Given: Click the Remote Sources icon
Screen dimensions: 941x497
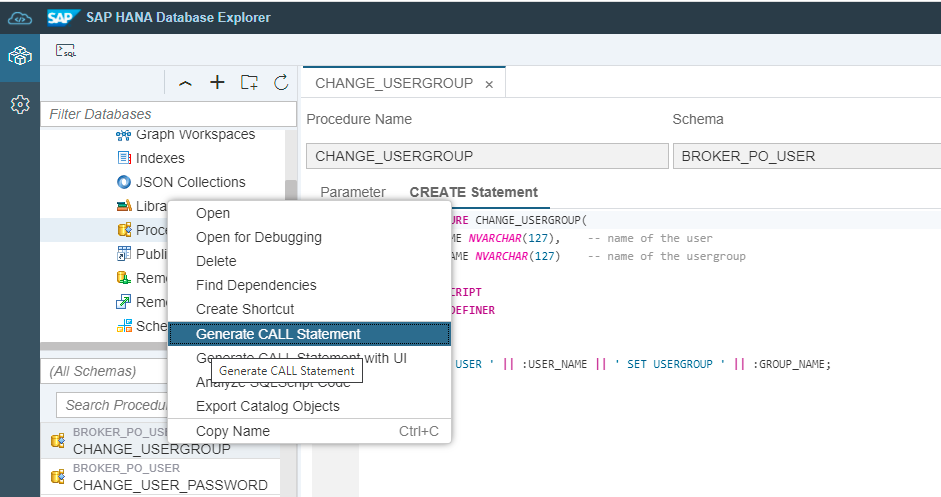Looking at the screenshot, I should [x=124, y=278].
